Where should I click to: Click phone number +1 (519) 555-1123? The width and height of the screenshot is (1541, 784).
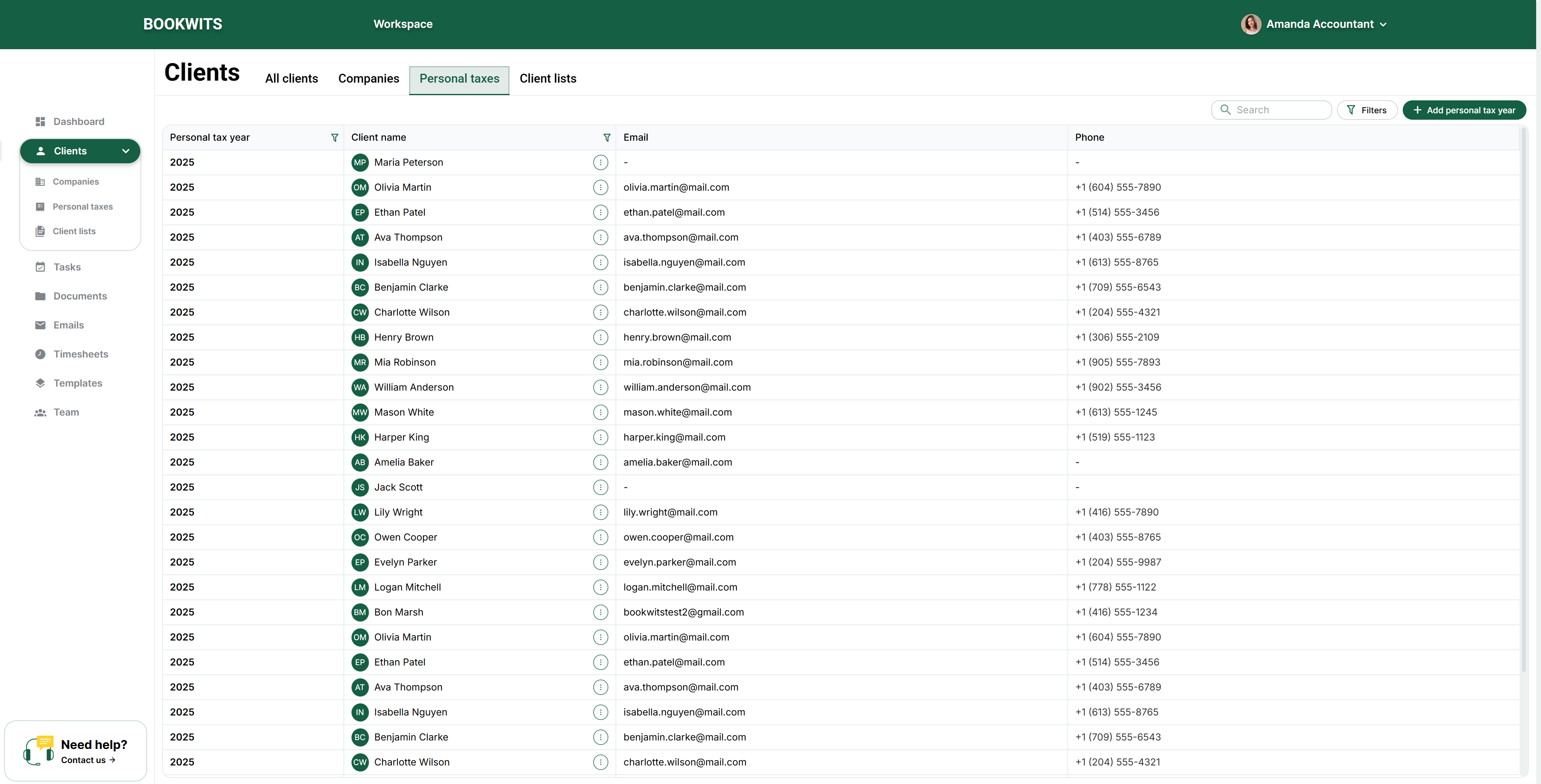tap(1115, 438)
